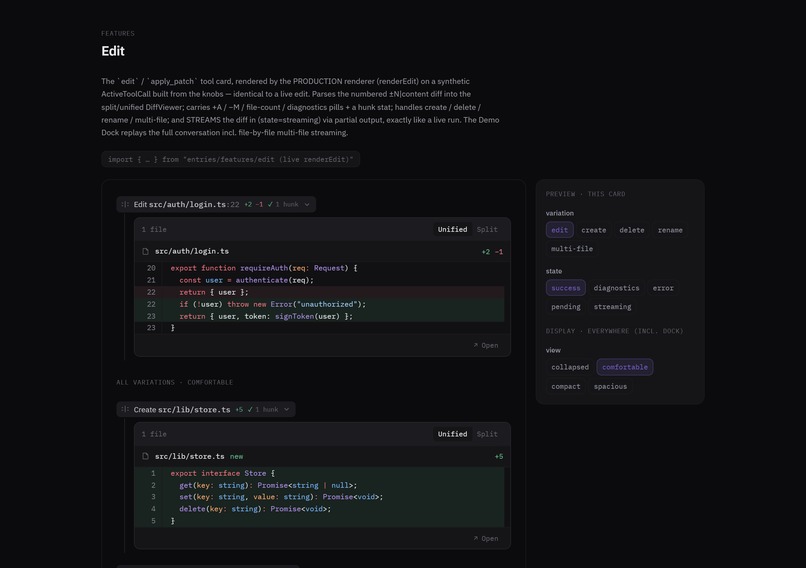Screen dimensions: 806x568
Task: Click the src/auth/login.ts file name in diff
Action: (x=192, y=251)
